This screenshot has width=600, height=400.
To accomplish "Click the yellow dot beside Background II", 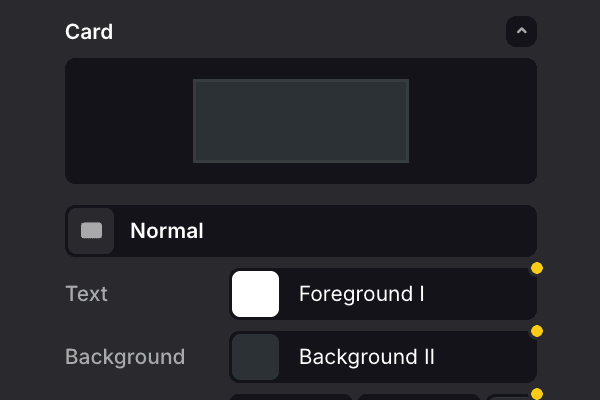I will point(537,331).
